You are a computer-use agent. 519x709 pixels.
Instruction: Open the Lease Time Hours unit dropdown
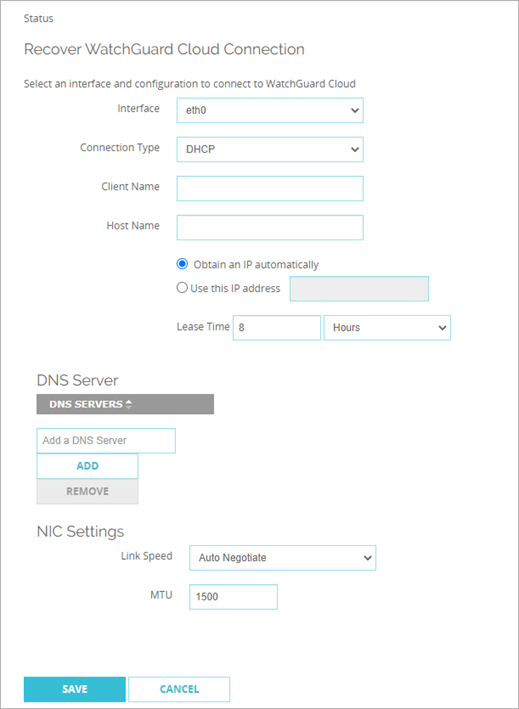click(387, 327)
